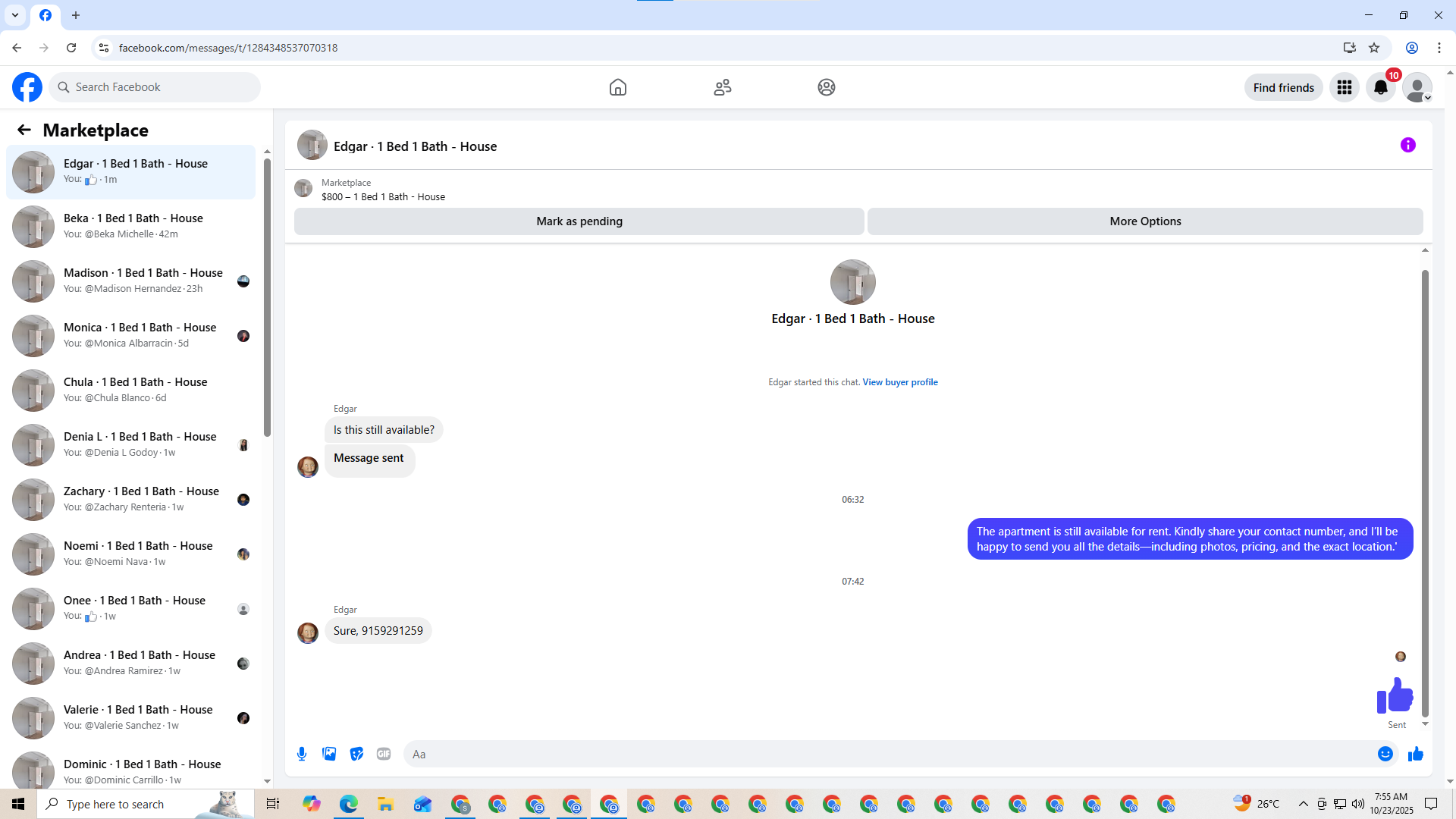This screenshot has width=1456, height=819.
Task: Click More Options button
Action: tap(1144, 221)
